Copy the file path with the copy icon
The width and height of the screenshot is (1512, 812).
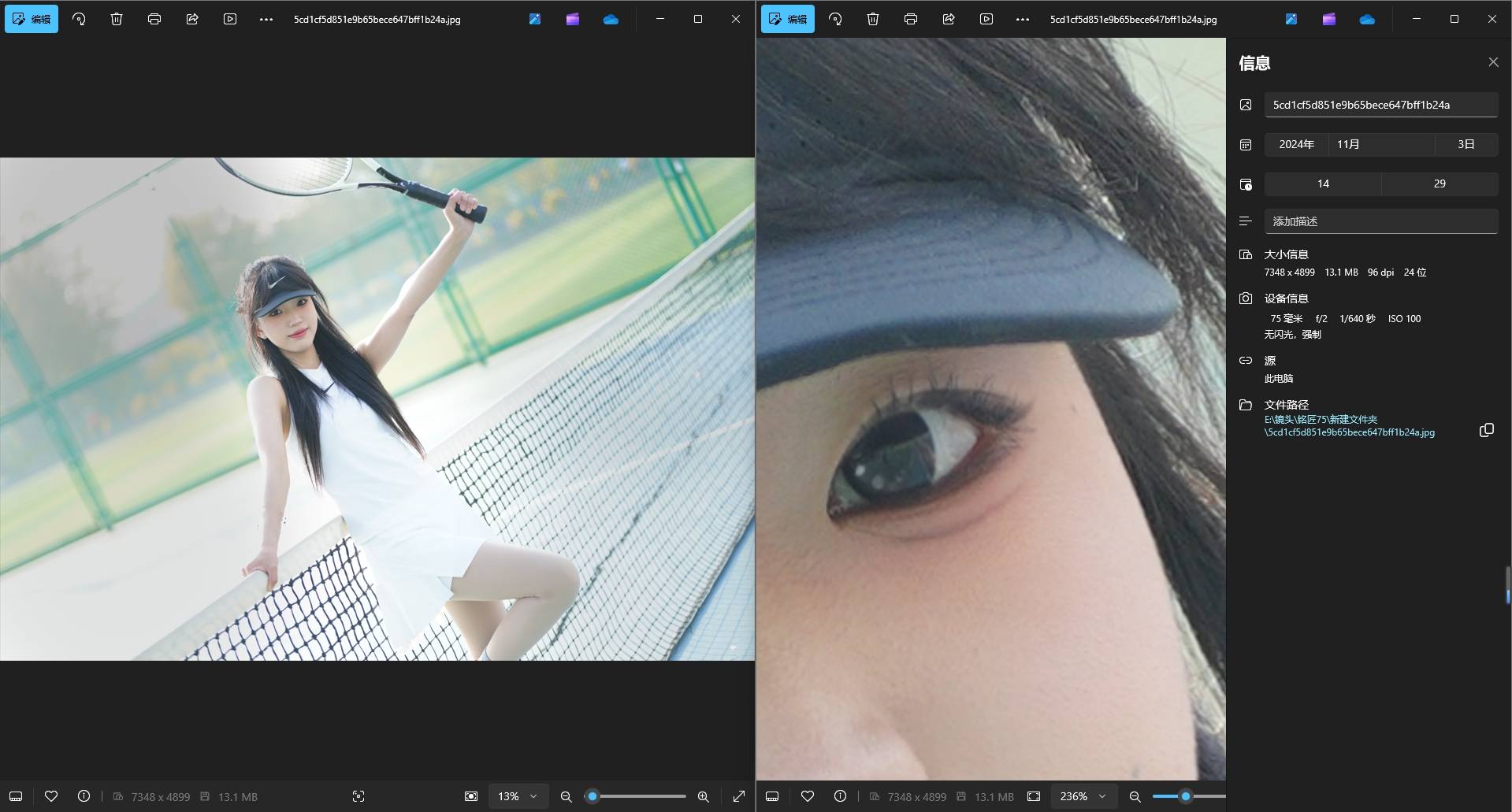(1486, 430)
